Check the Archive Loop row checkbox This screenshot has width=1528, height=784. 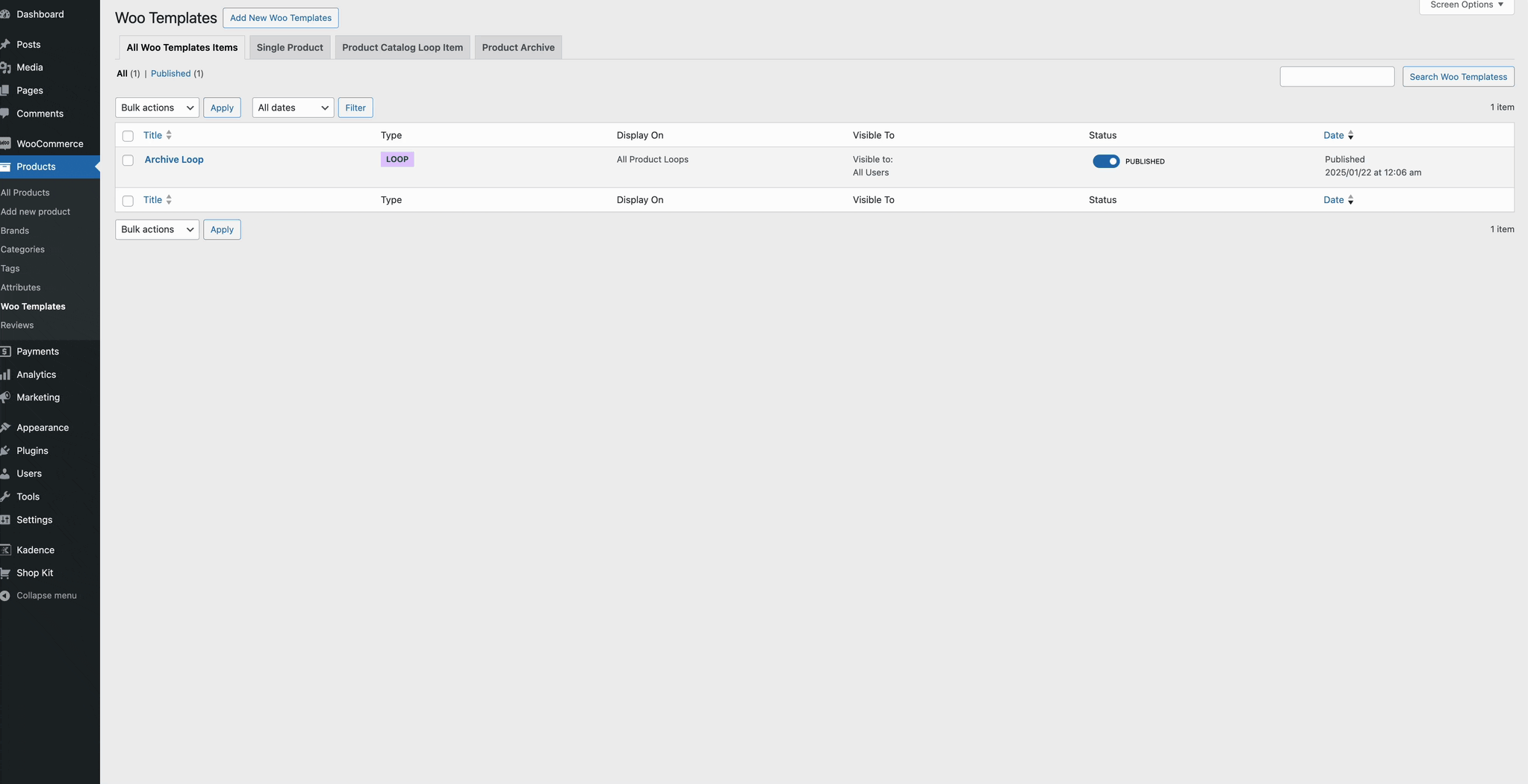coord(128,160)
